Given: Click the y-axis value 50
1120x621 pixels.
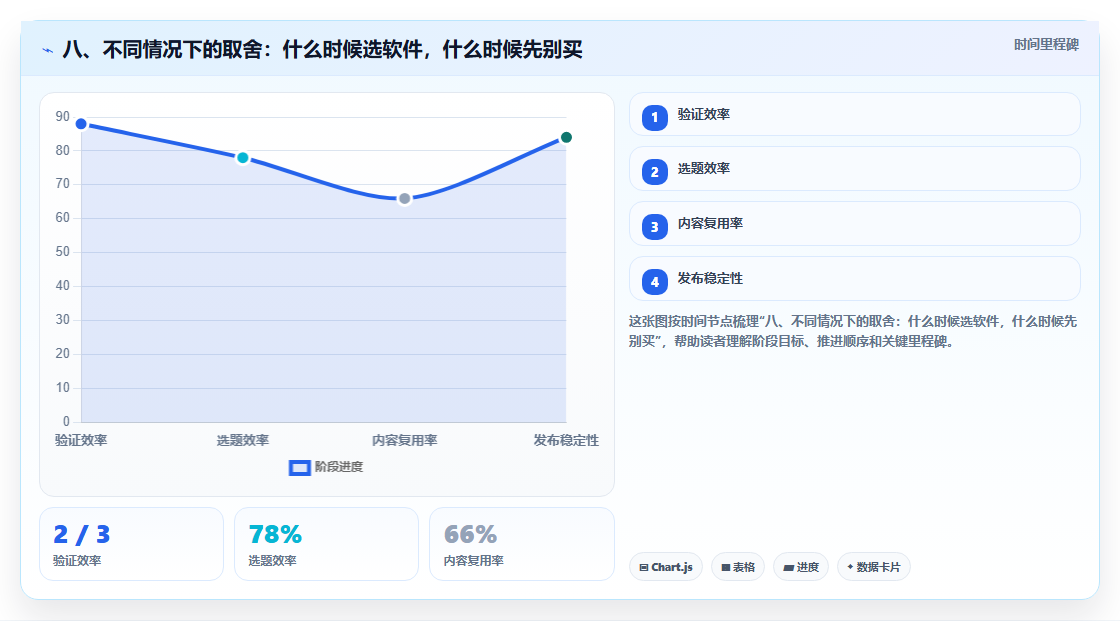Looking at the screenshot, I should tap(63, 252).
